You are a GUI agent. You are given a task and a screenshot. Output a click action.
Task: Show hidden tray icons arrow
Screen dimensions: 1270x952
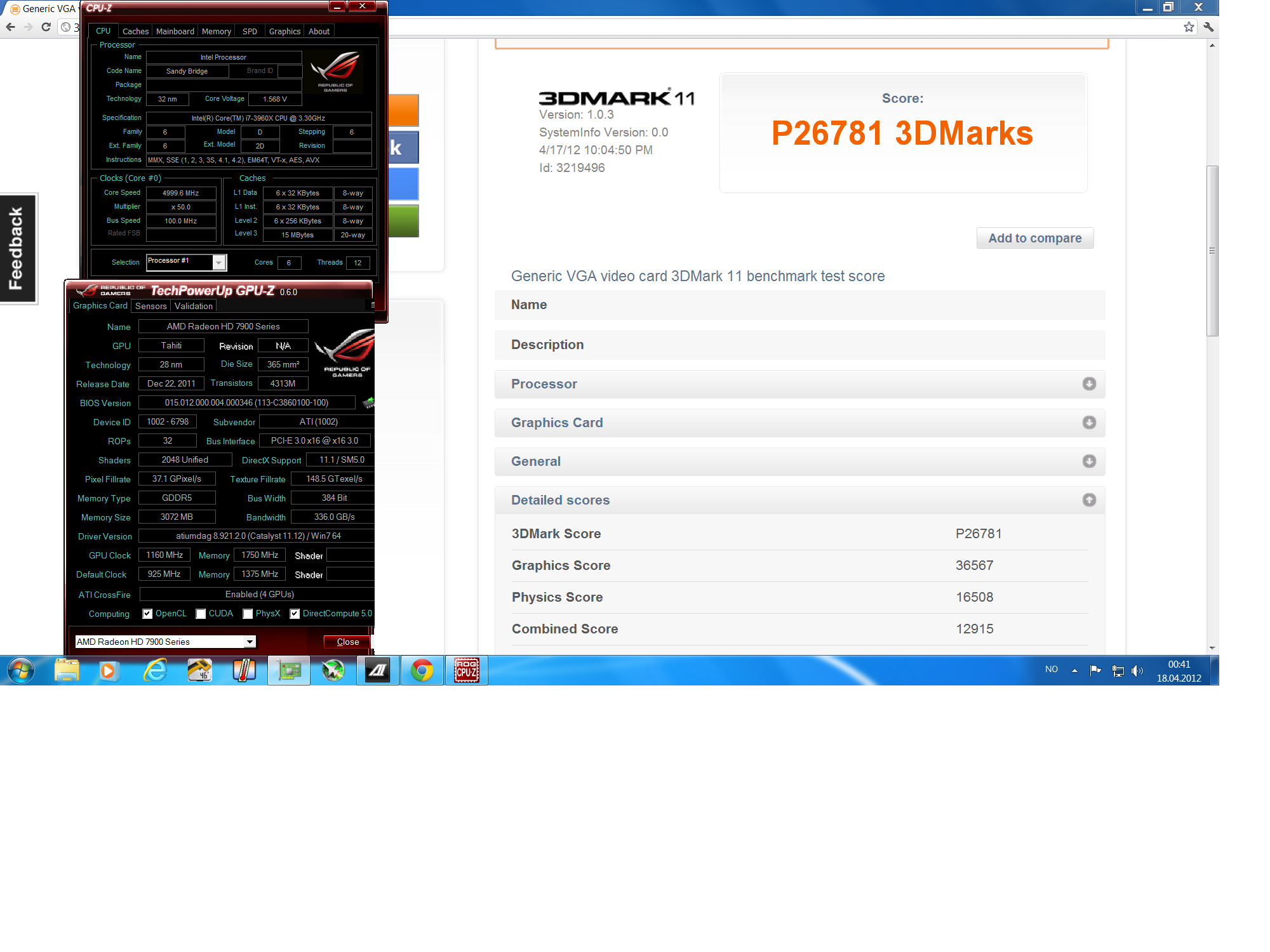pyautogui.click(x=1074, y=670)
